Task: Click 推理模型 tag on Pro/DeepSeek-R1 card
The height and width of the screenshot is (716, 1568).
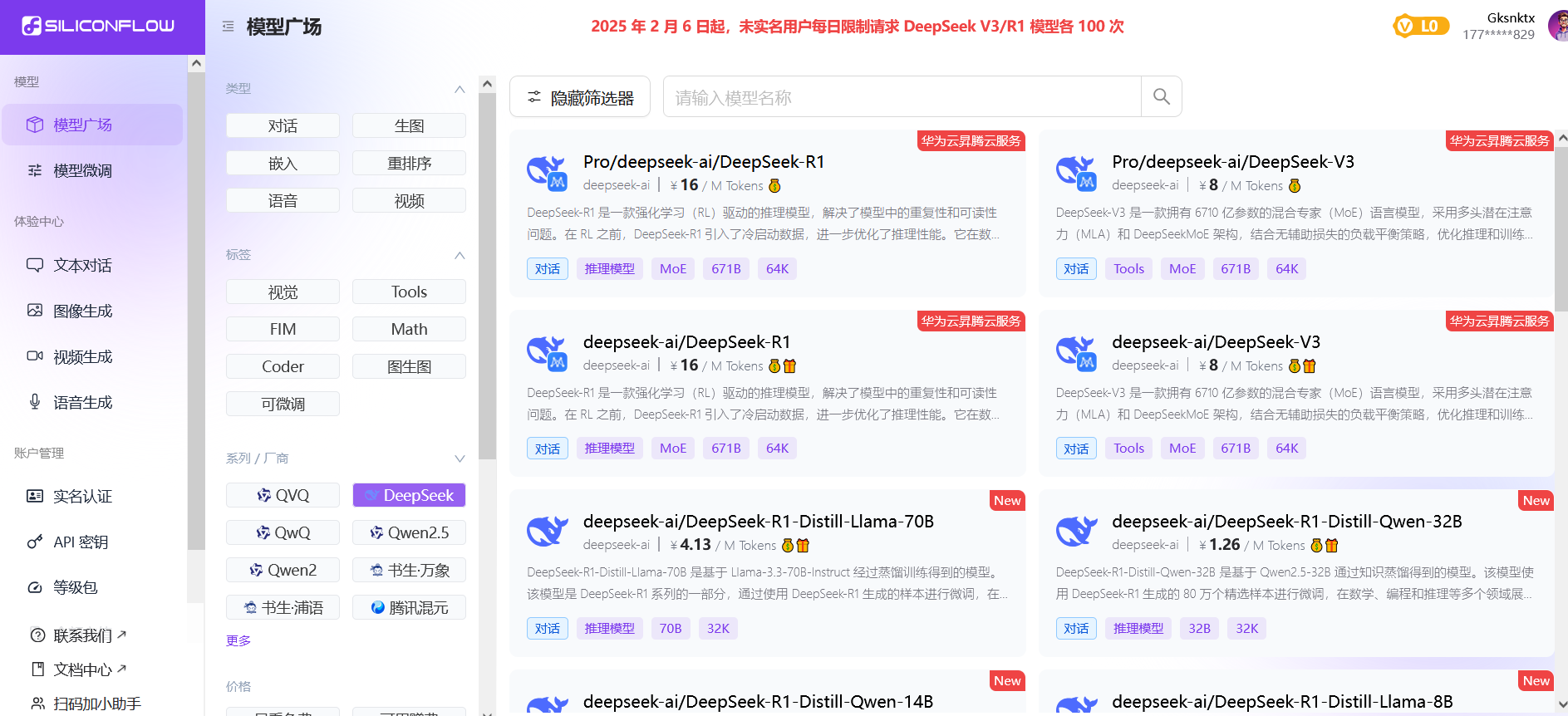Action: [x=609, y=268]
